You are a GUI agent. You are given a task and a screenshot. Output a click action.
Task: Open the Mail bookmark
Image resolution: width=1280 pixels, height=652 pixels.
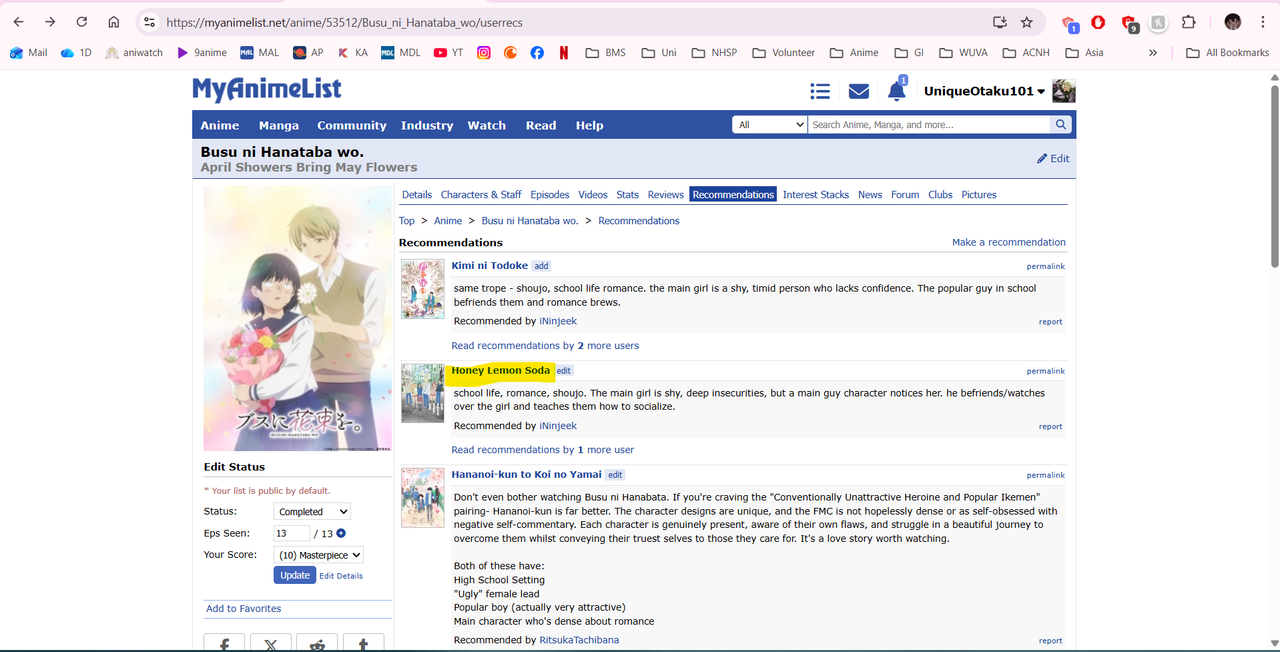(x=29, y=53)
